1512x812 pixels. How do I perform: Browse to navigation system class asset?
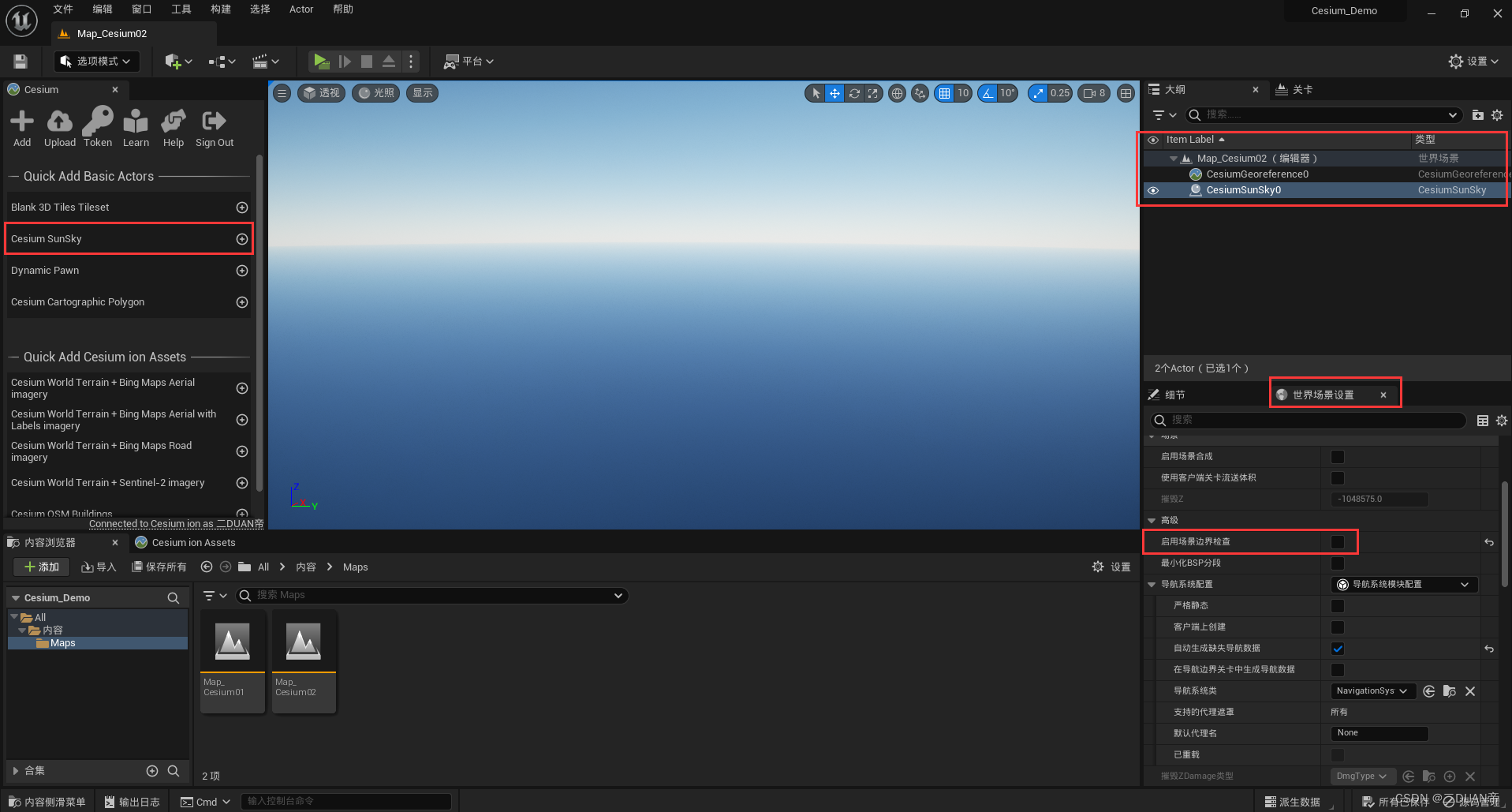(1450, 691)
